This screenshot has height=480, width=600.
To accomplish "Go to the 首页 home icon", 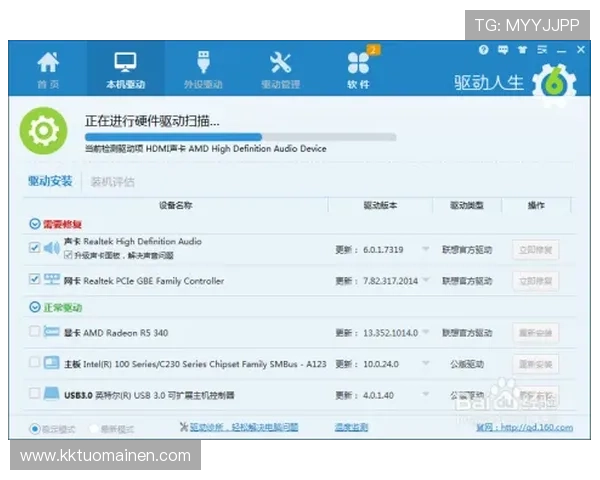I will 47,69.
